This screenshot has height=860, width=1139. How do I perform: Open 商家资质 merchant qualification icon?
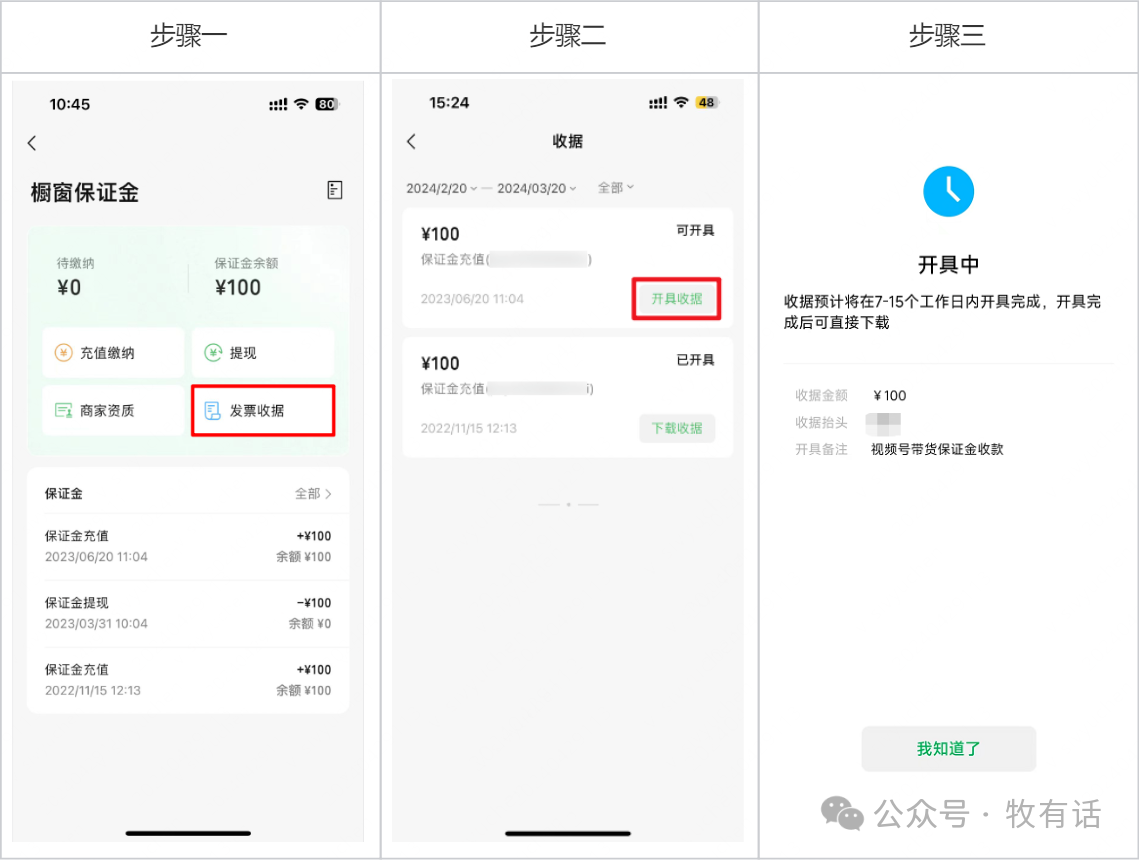click(x=64, y=410)
